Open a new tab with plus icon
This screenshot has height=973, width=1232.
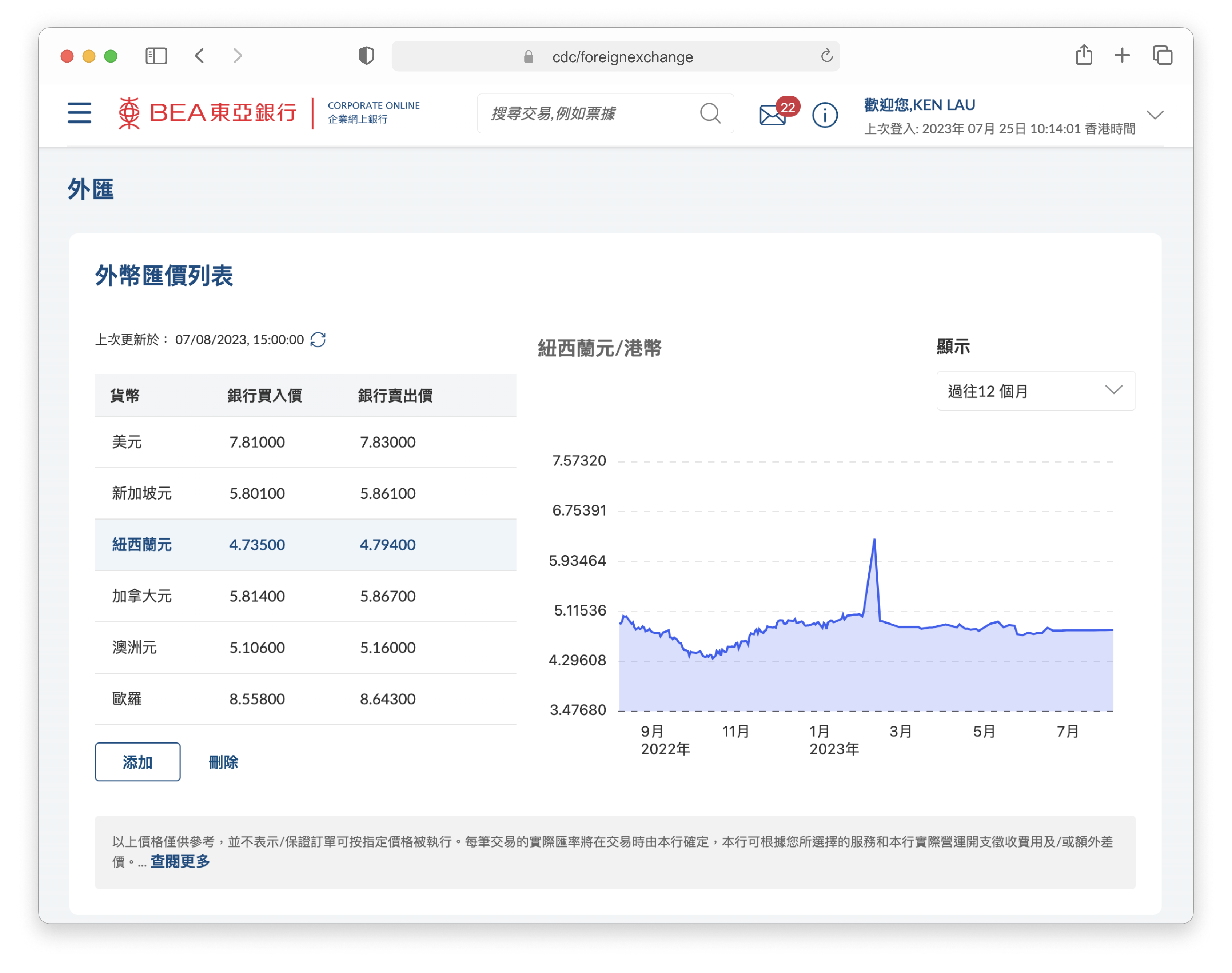coord(1122,55)
